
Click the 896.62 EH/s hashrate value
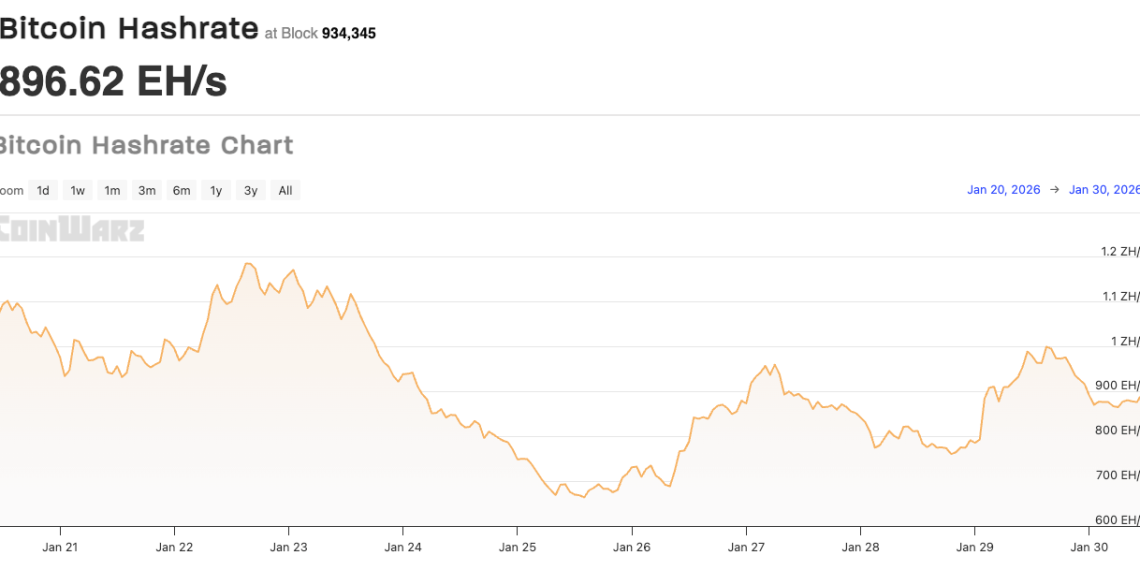click(x=113, y=82)
